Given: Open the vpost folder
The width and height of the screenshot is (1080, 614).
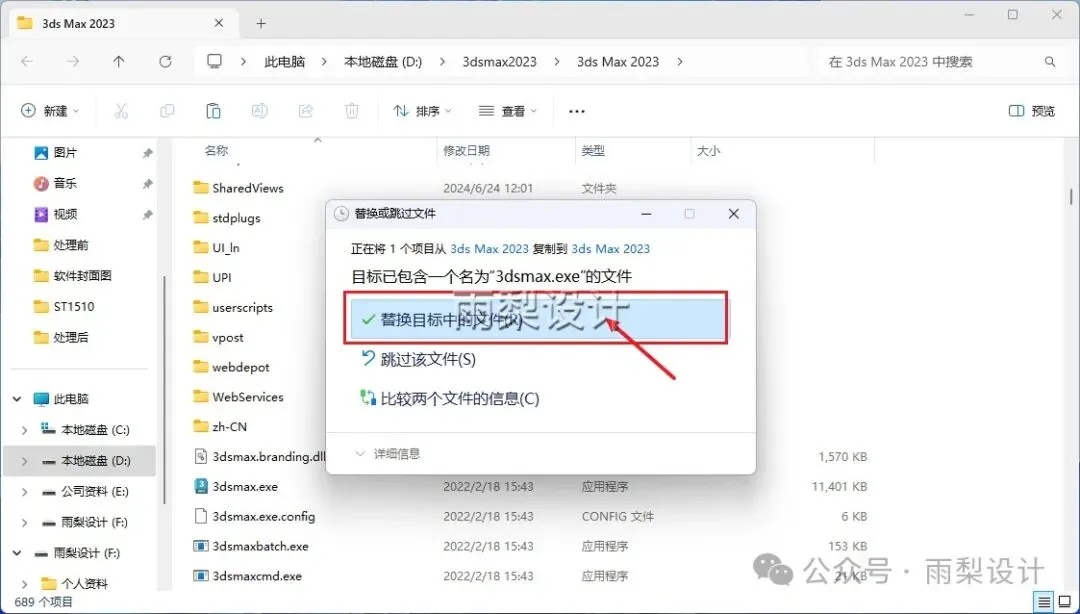Looking at the screenshot, I should [x=228, y=338].
